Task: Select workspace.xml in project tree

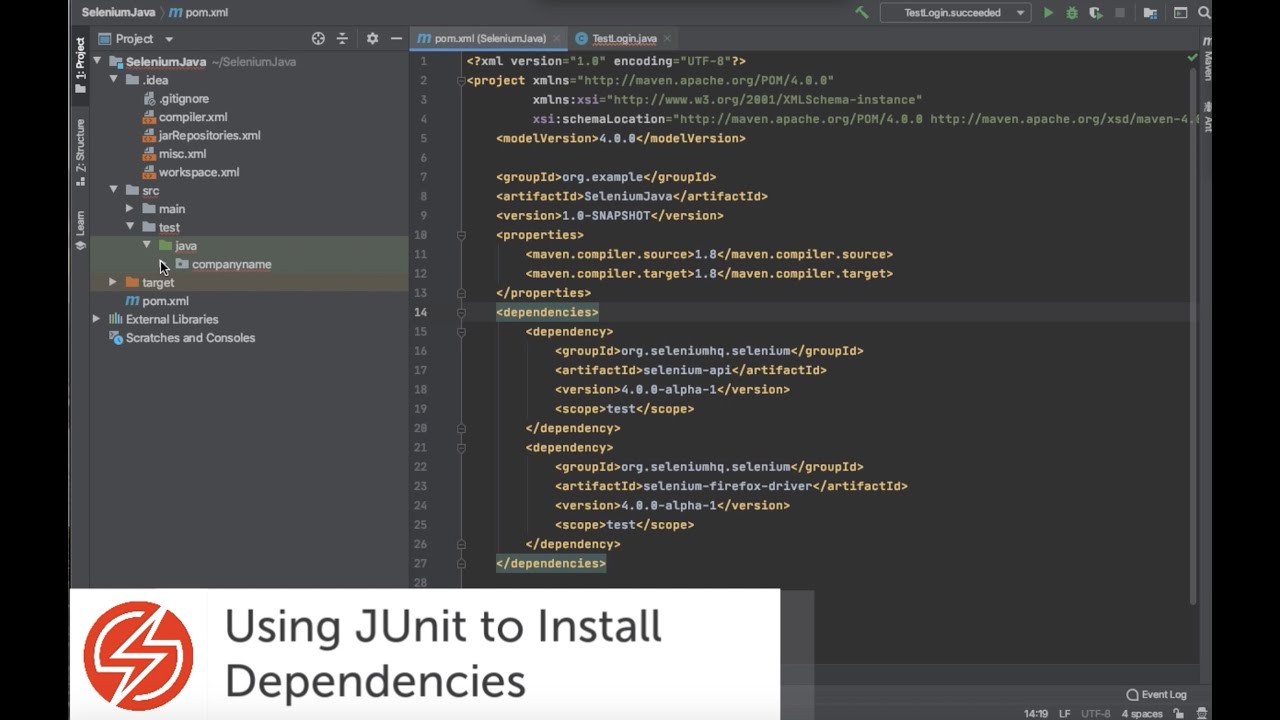Action: 198,172
